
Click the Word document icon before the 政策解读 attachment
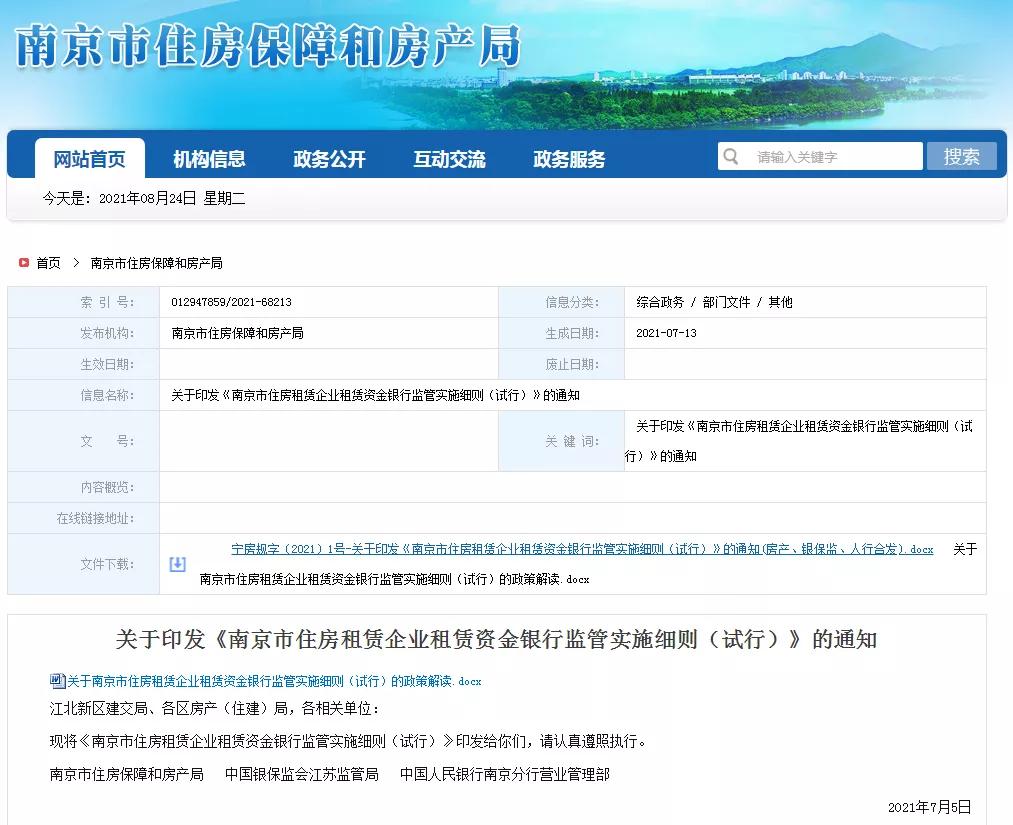pos(55,681)
